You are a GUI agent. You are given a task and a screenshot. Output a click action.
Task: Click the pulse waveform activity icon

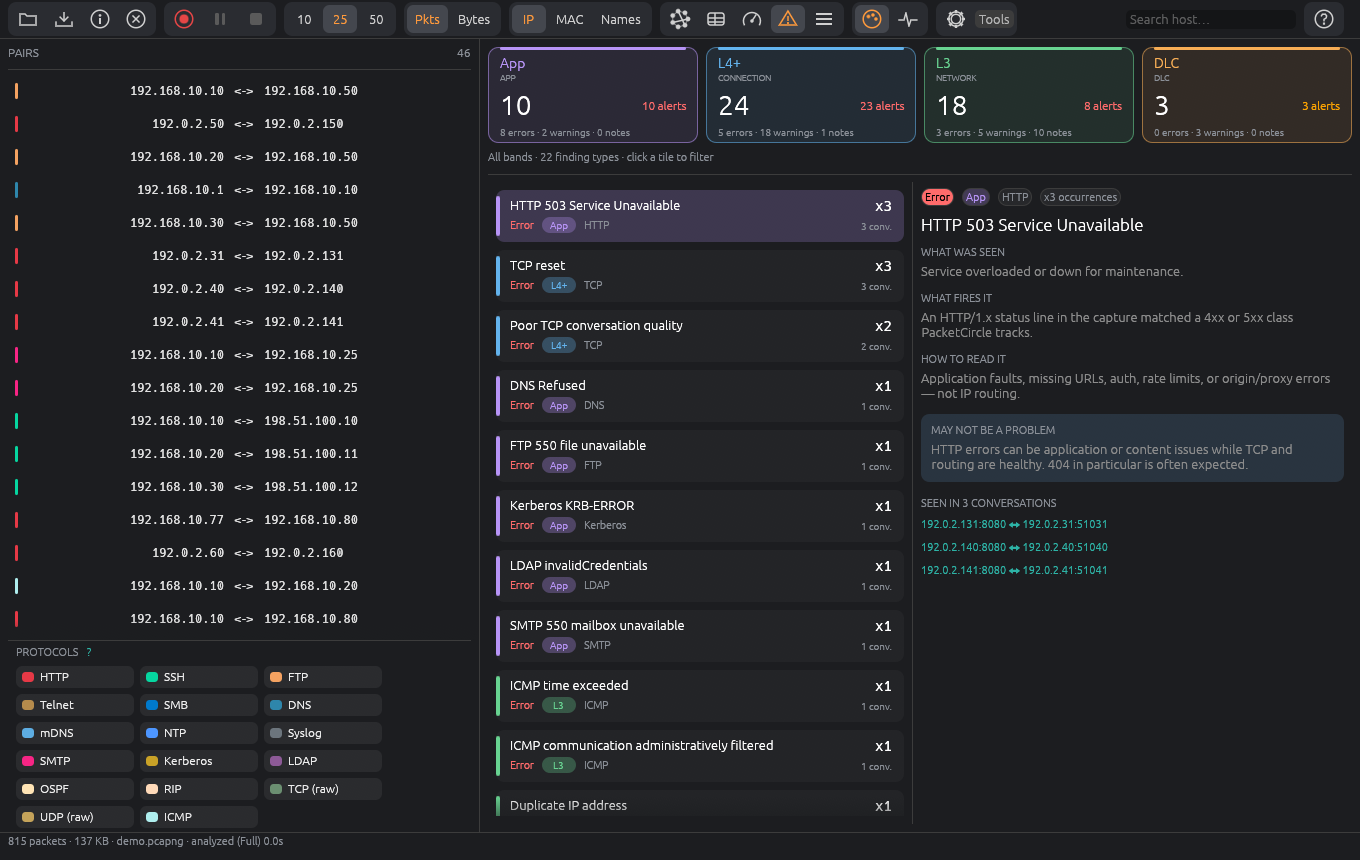click(908, 19)
